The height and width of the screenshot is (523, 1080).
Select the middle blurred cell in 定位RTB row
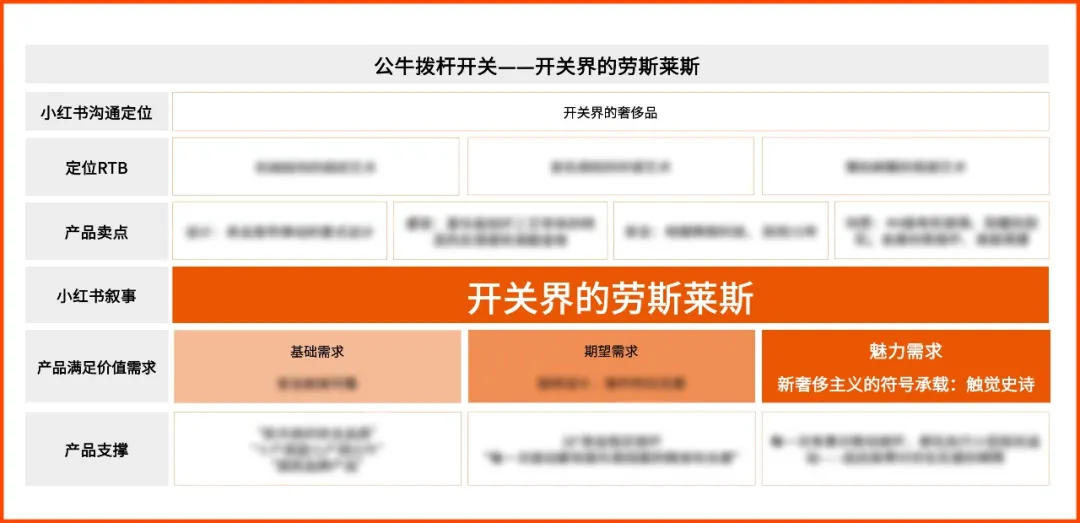610,167
